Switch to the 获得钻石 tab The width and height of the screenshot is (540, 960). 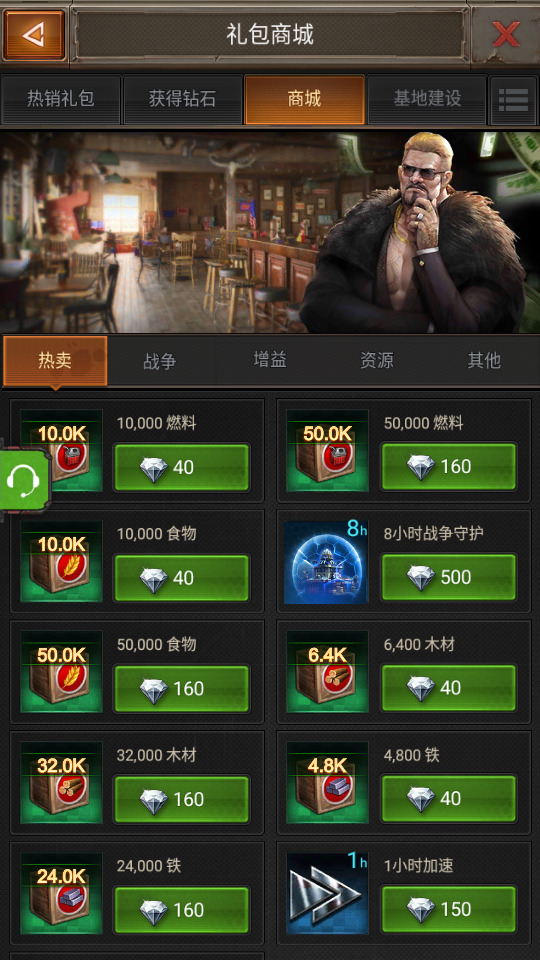click(x=182, y=99)
